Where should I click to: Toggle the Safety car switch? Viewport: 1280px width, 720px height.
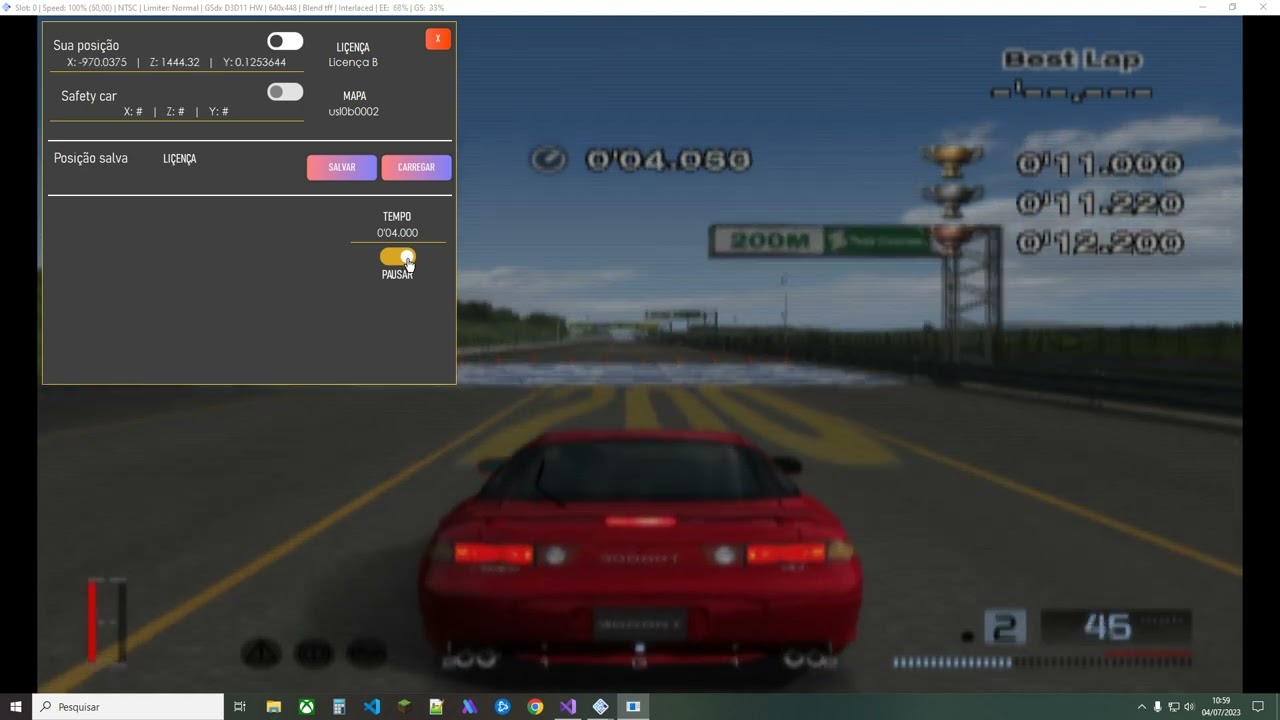click(x=285, y=92)
